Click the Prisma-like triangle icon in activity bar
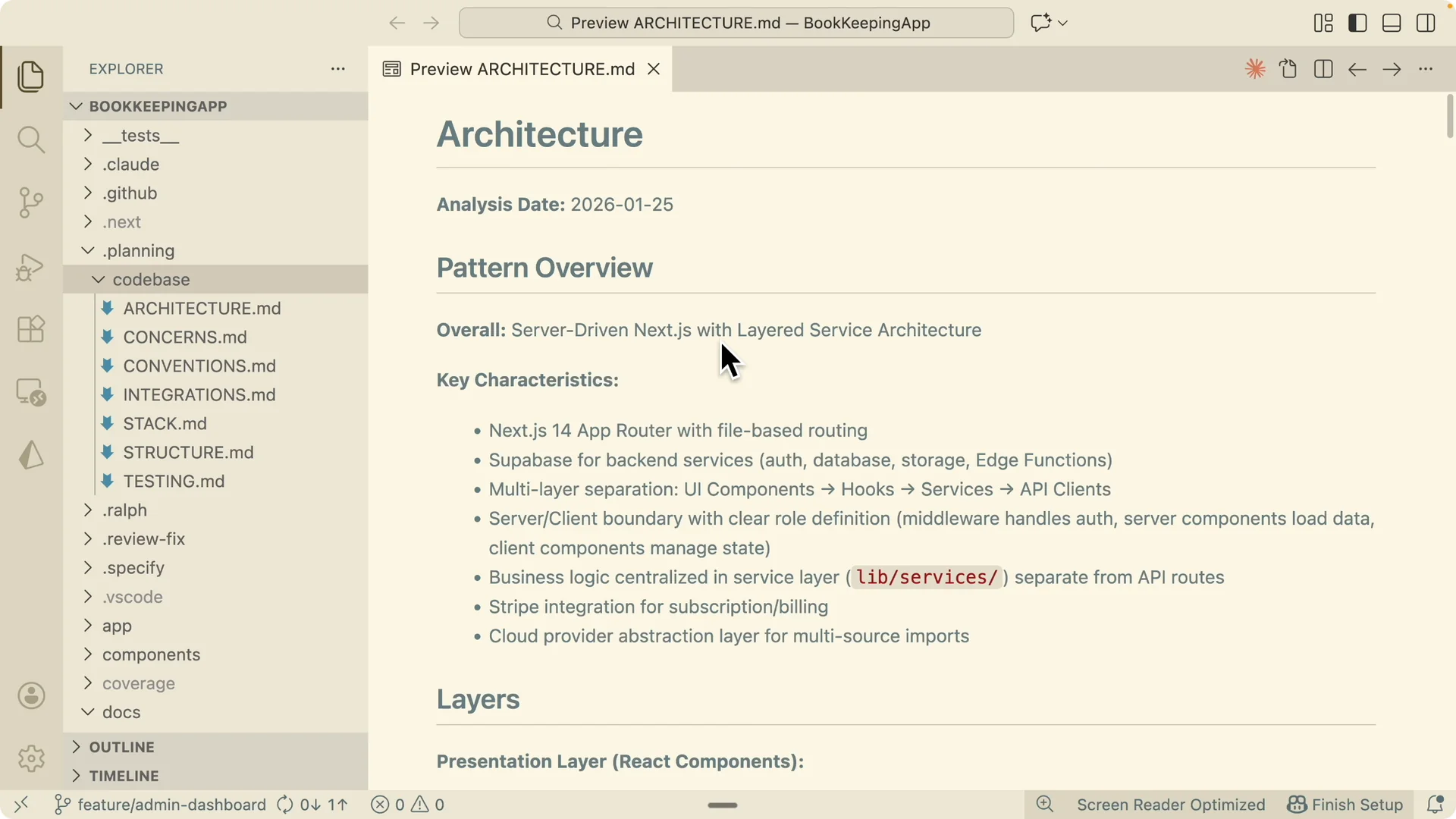Screen dimensions: 1456x819 point(31,455)
